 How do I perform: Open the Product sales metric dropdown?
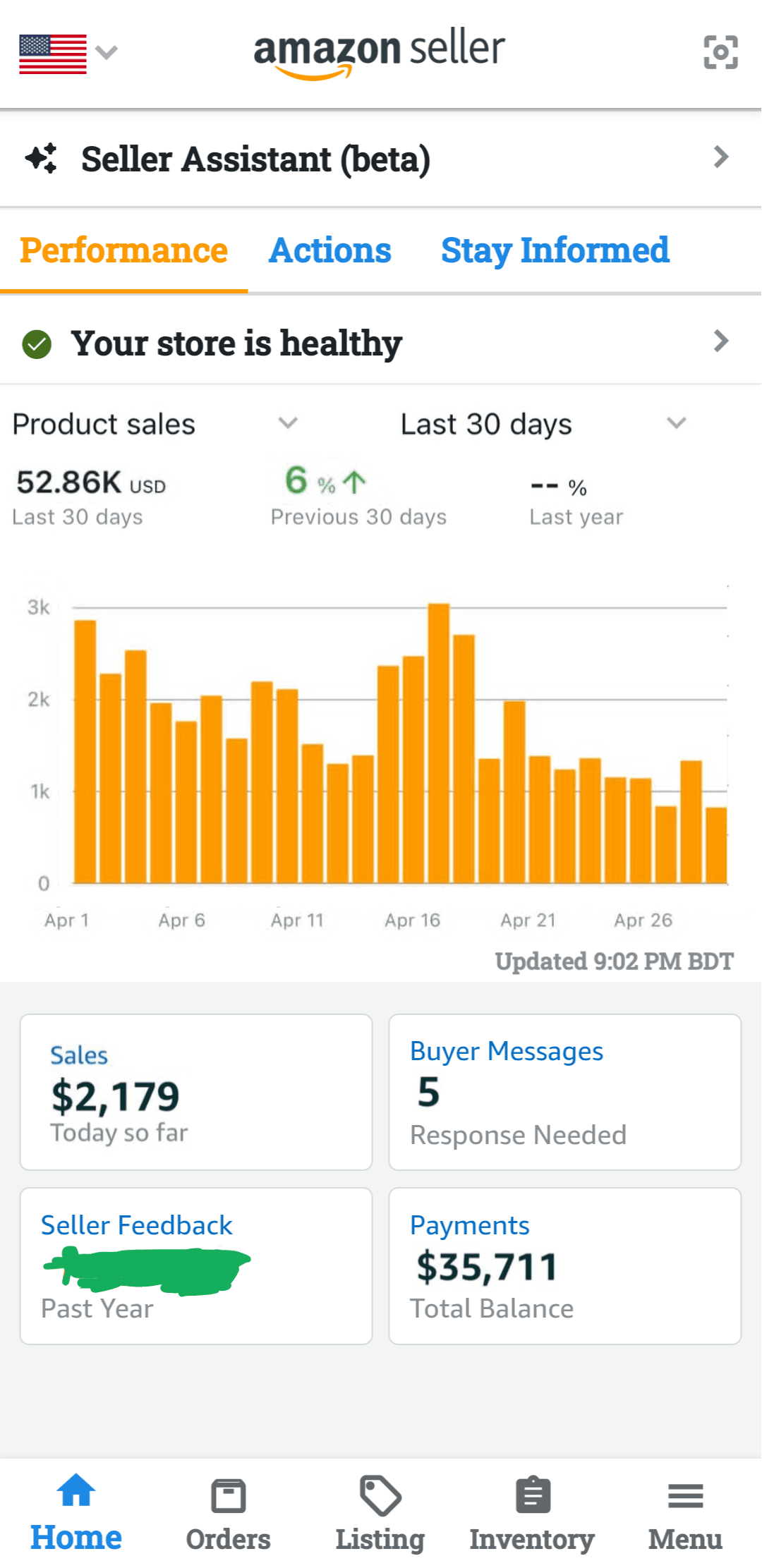coord(287,423)
